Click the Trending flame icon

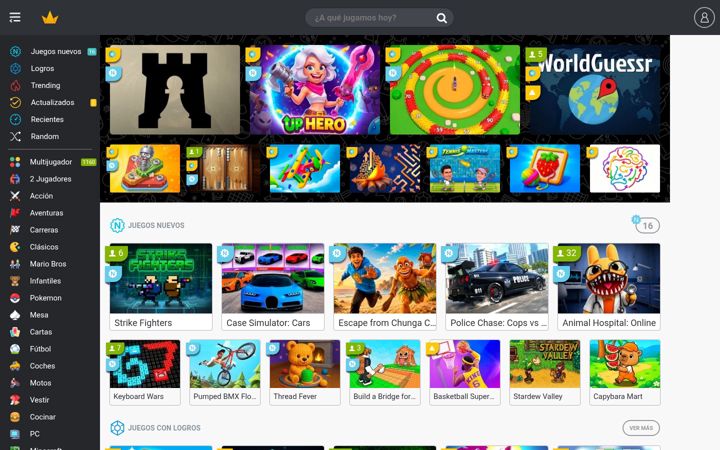(x=16, y=85)
